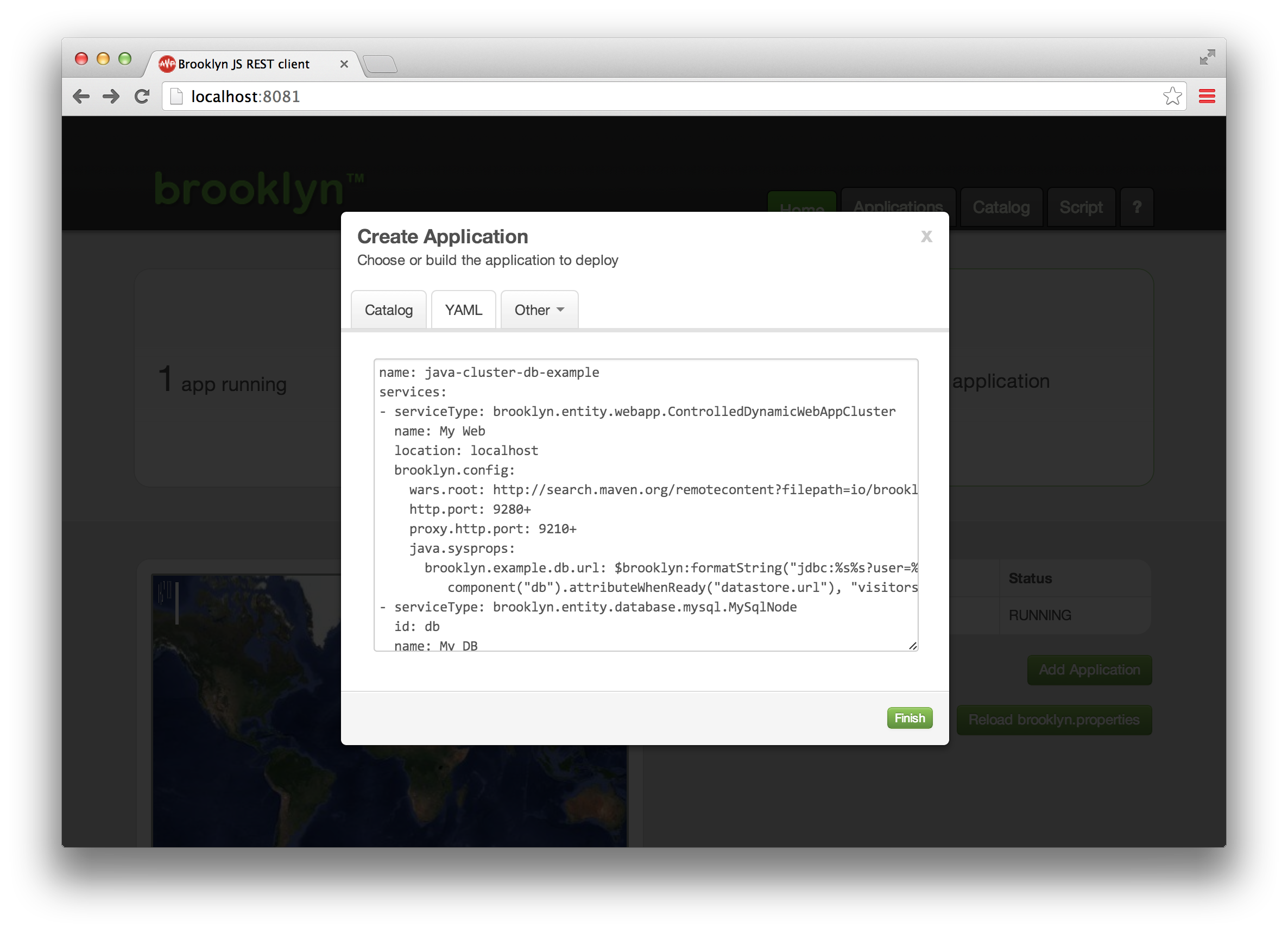Open a new browser tab
The image size is (1288, 933).
pyautogui.click(x=380, y=64)
